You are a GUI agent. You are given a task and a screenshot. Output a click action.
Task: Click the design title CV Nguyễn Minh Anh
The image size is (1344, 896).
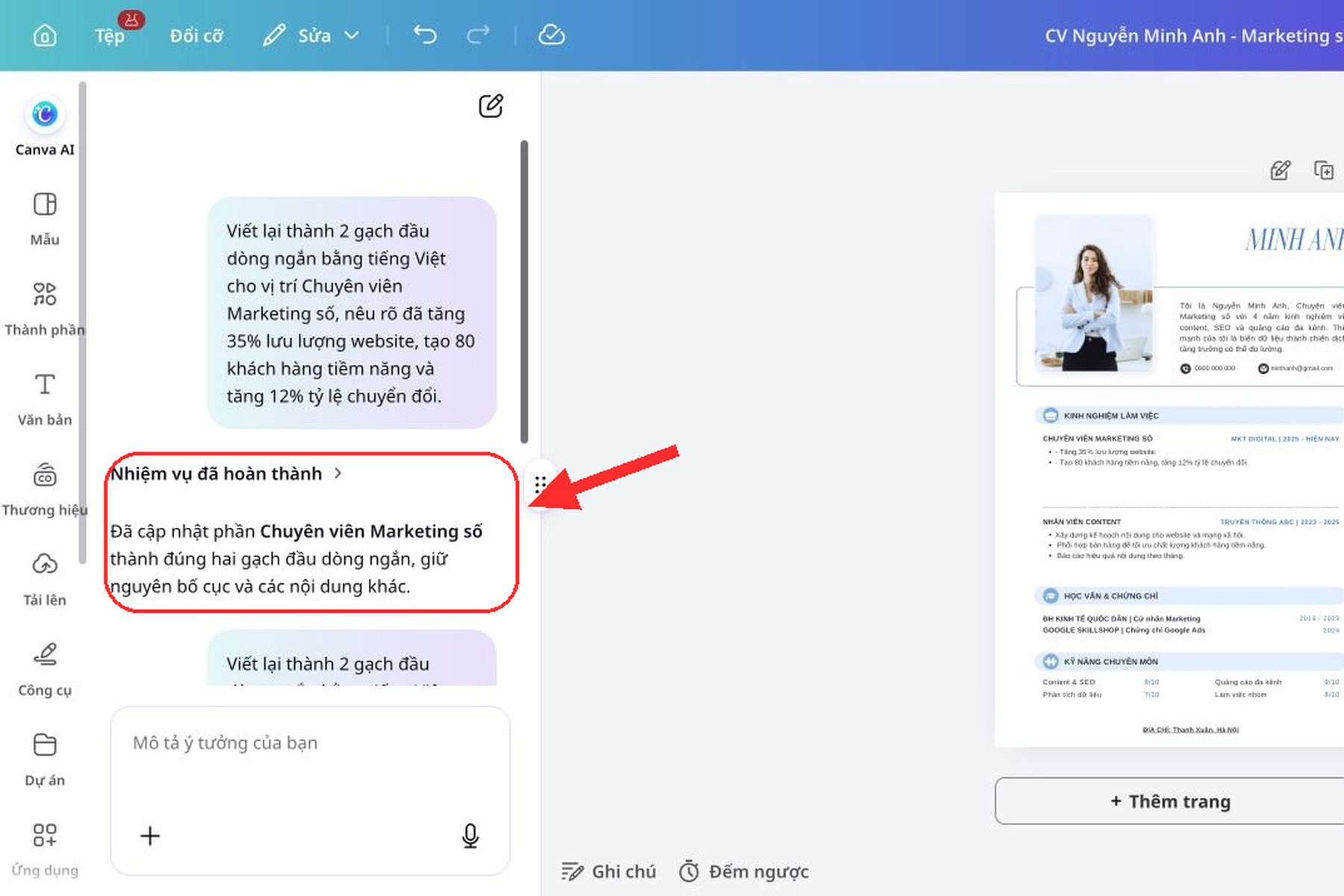coord(1193,36)
